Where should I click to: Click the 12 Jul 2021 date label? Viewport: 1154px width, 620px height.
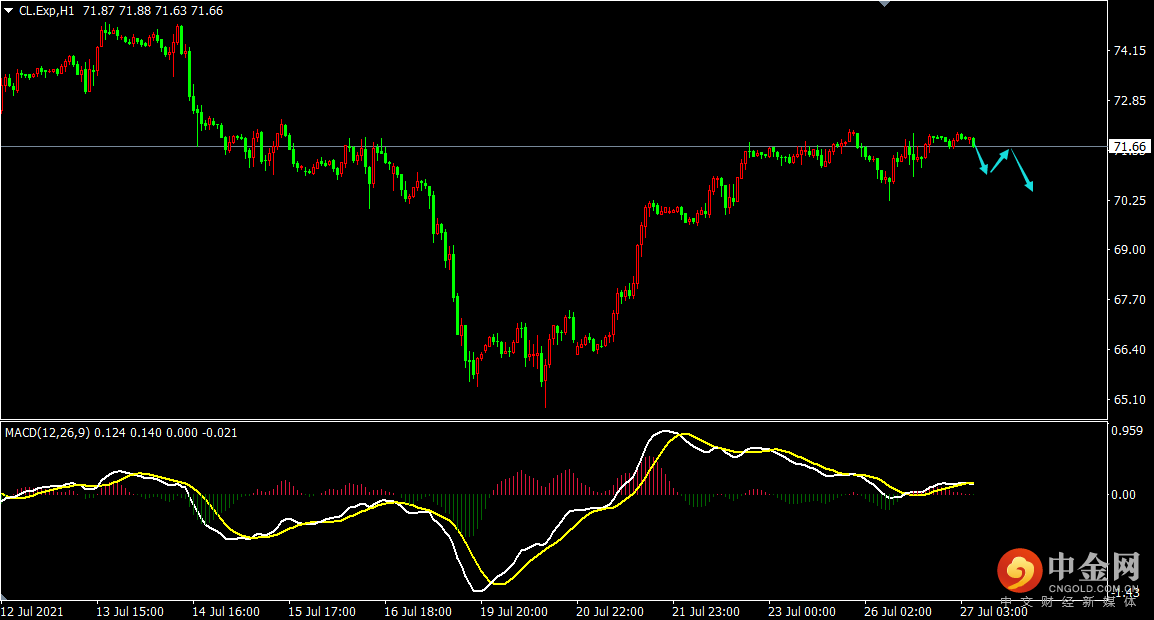pyautogui.click(x=32, y=611)
